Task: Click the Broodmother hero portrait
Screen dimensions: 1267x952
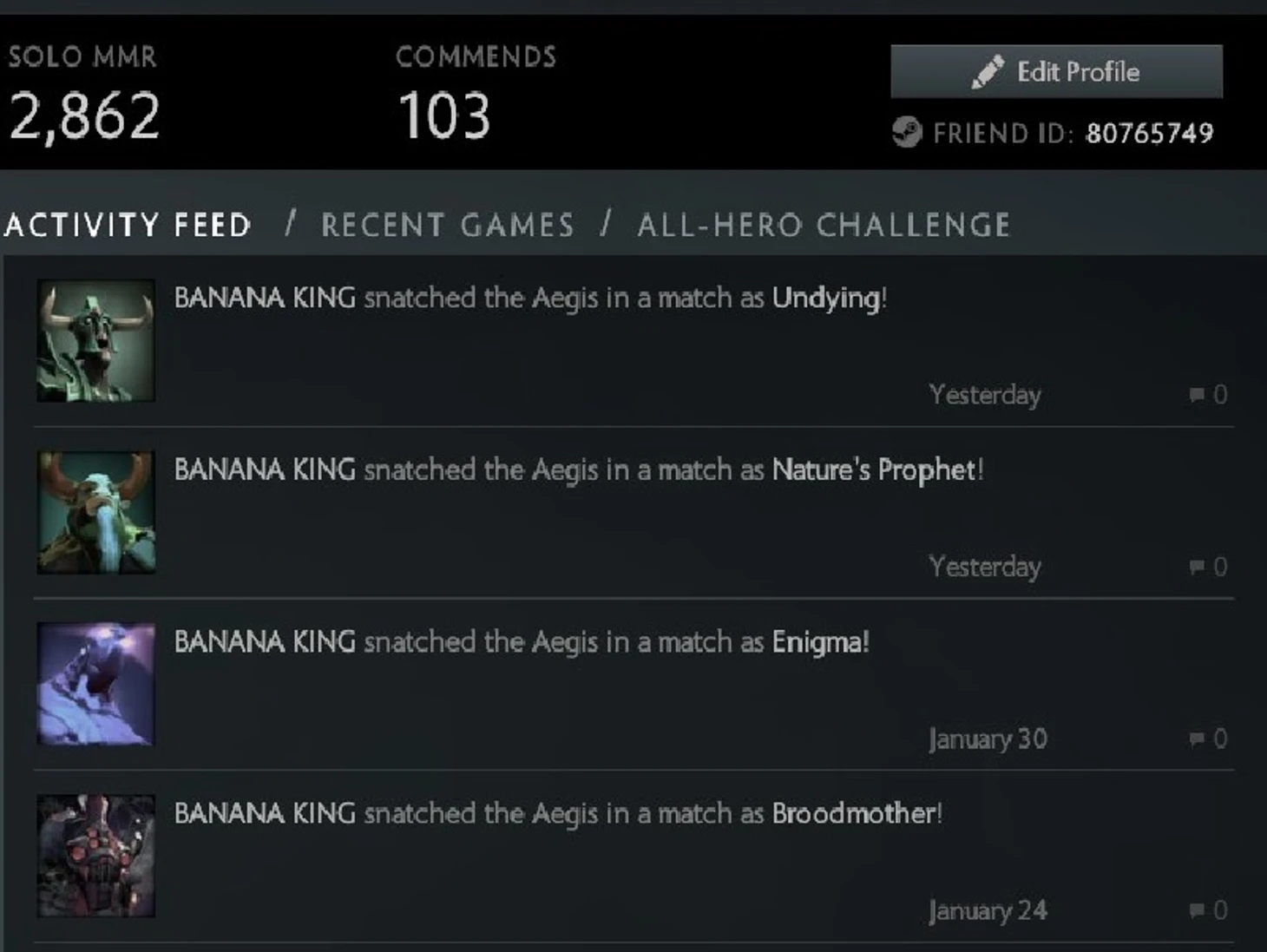Action: 96,856
